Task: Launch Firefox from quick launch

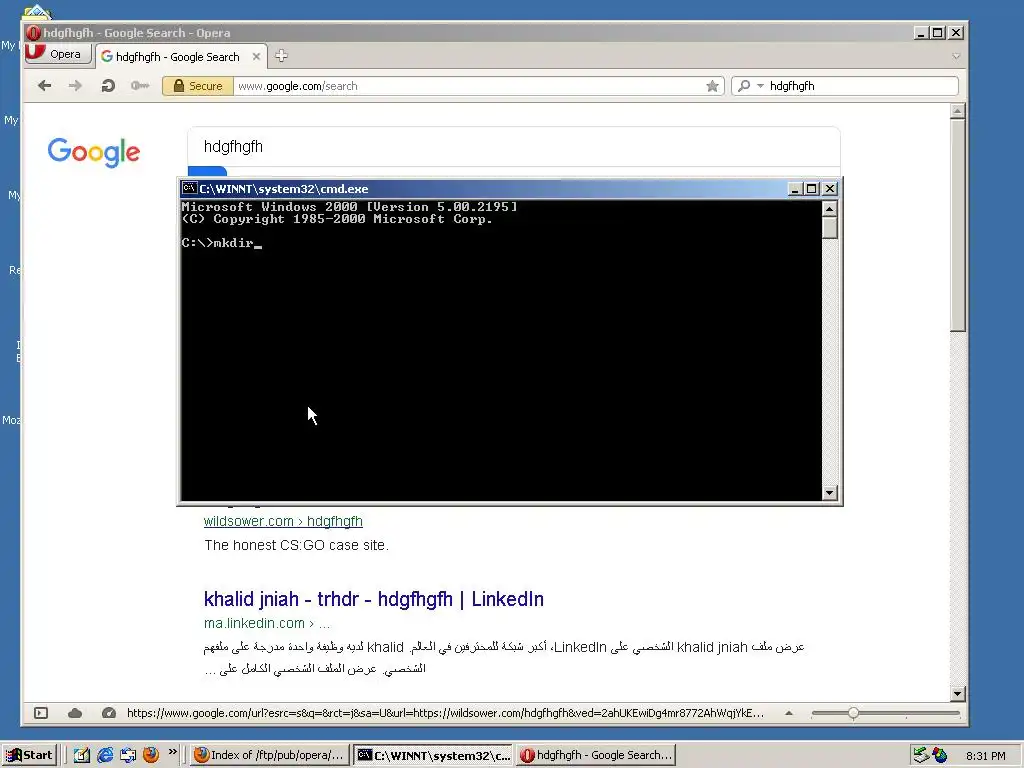Action: 151,755
